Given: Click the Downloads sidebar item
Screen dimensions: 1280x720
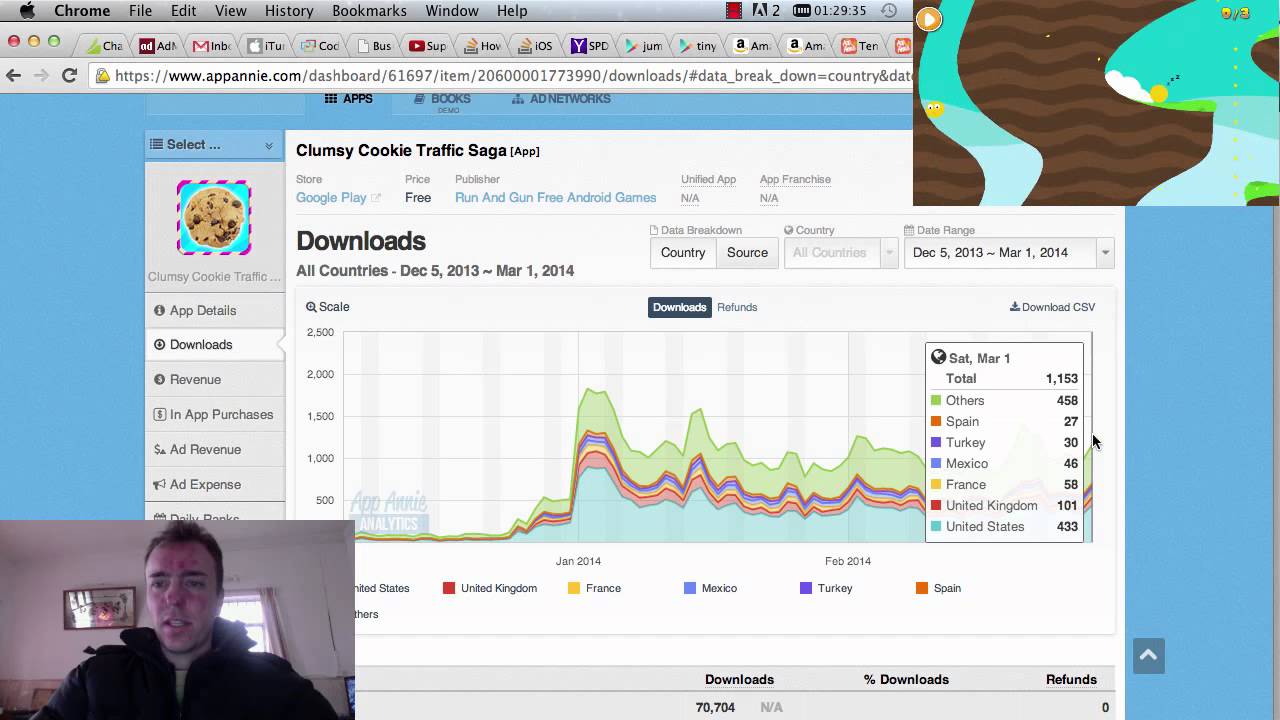Looking at the screenshot, I should pyautogui.click(x=214, y=345).
